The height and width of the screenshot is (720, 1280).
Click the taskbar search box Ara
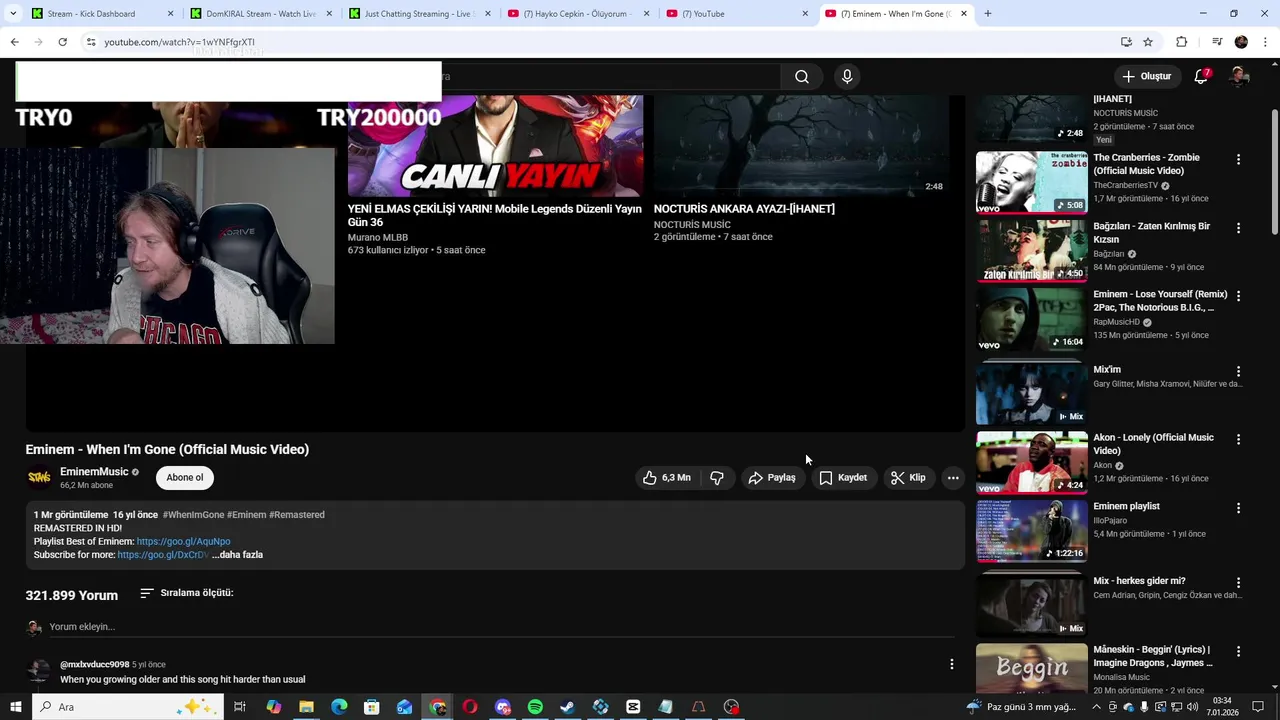(x=127, y=707)
